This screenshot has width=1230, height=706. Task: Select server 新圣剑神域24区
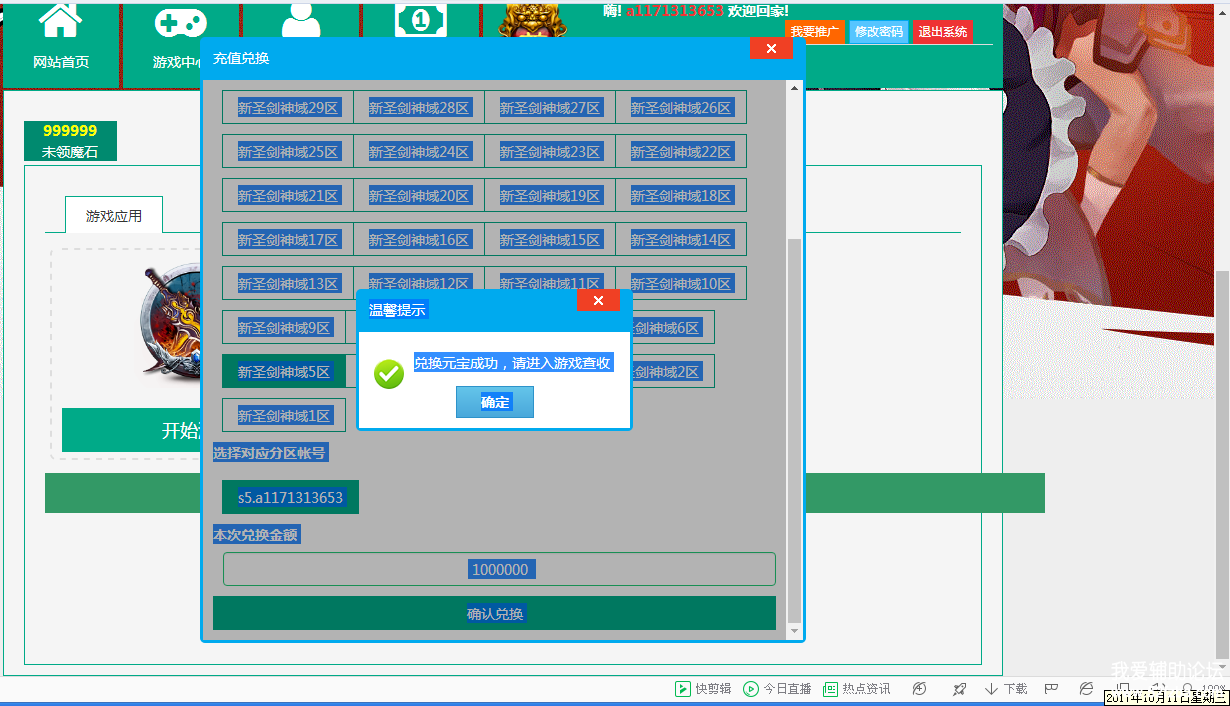[x=419, y=152]
